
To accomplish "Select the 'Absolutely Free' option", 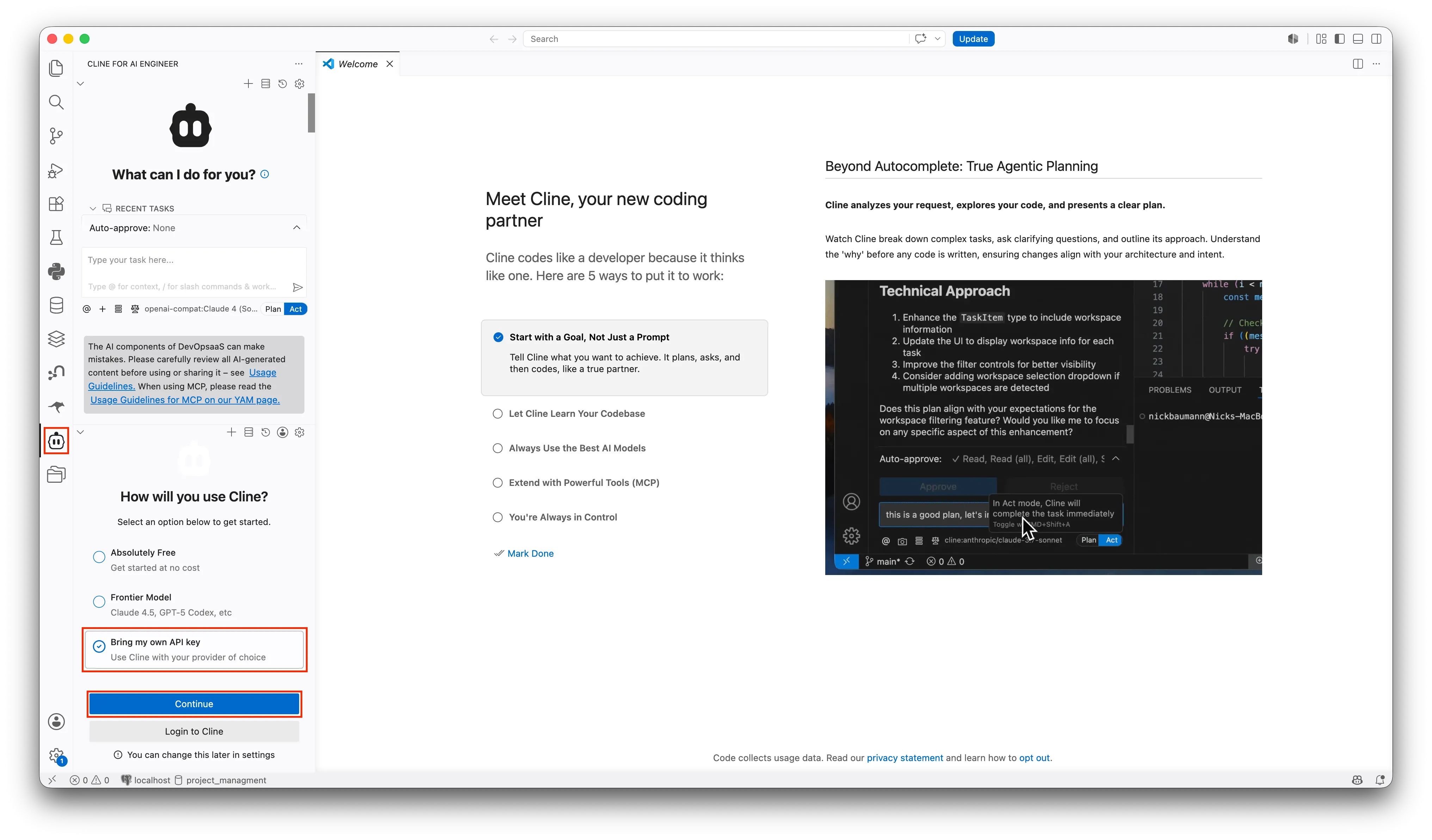I will (x=193, y=560).
